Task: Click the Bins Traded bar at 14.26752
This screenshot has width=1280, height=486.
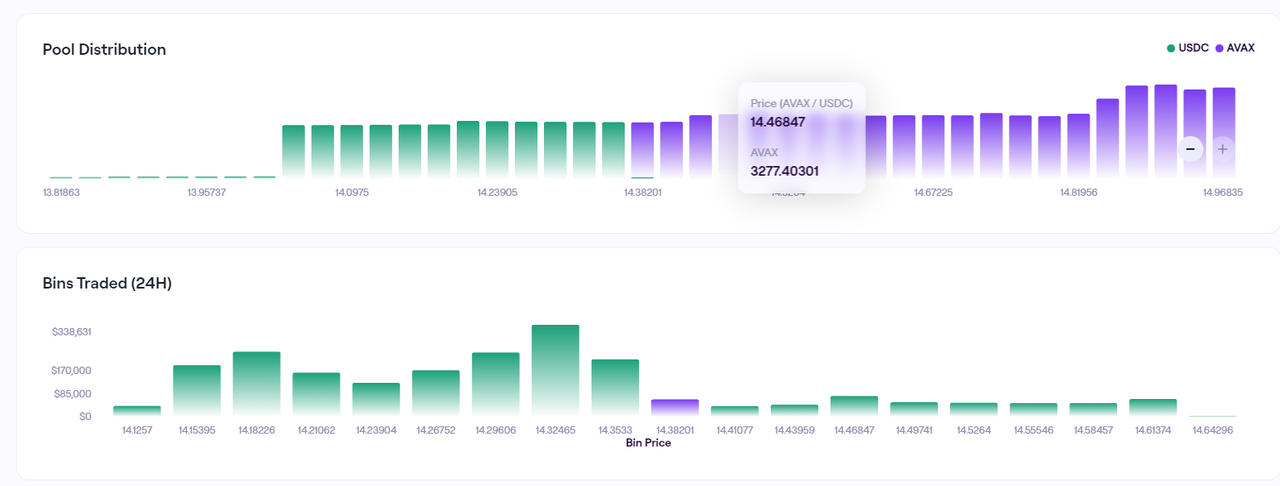Action: click(436, 393)
